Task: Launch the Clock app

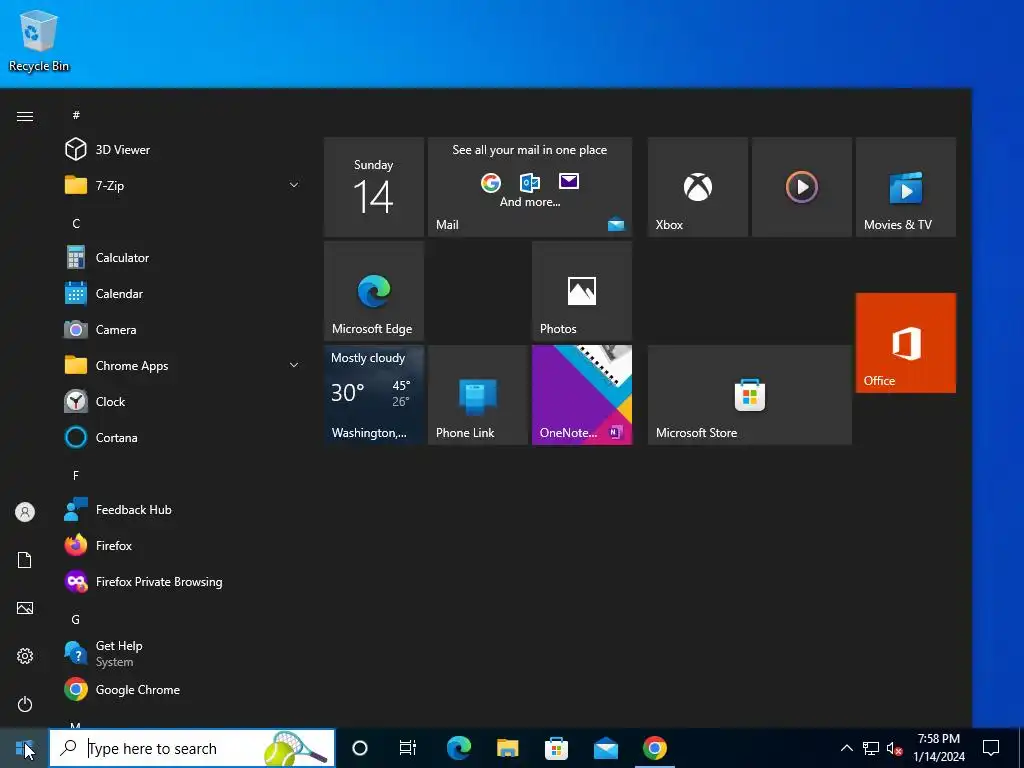Action: click(x=183, y=401)
